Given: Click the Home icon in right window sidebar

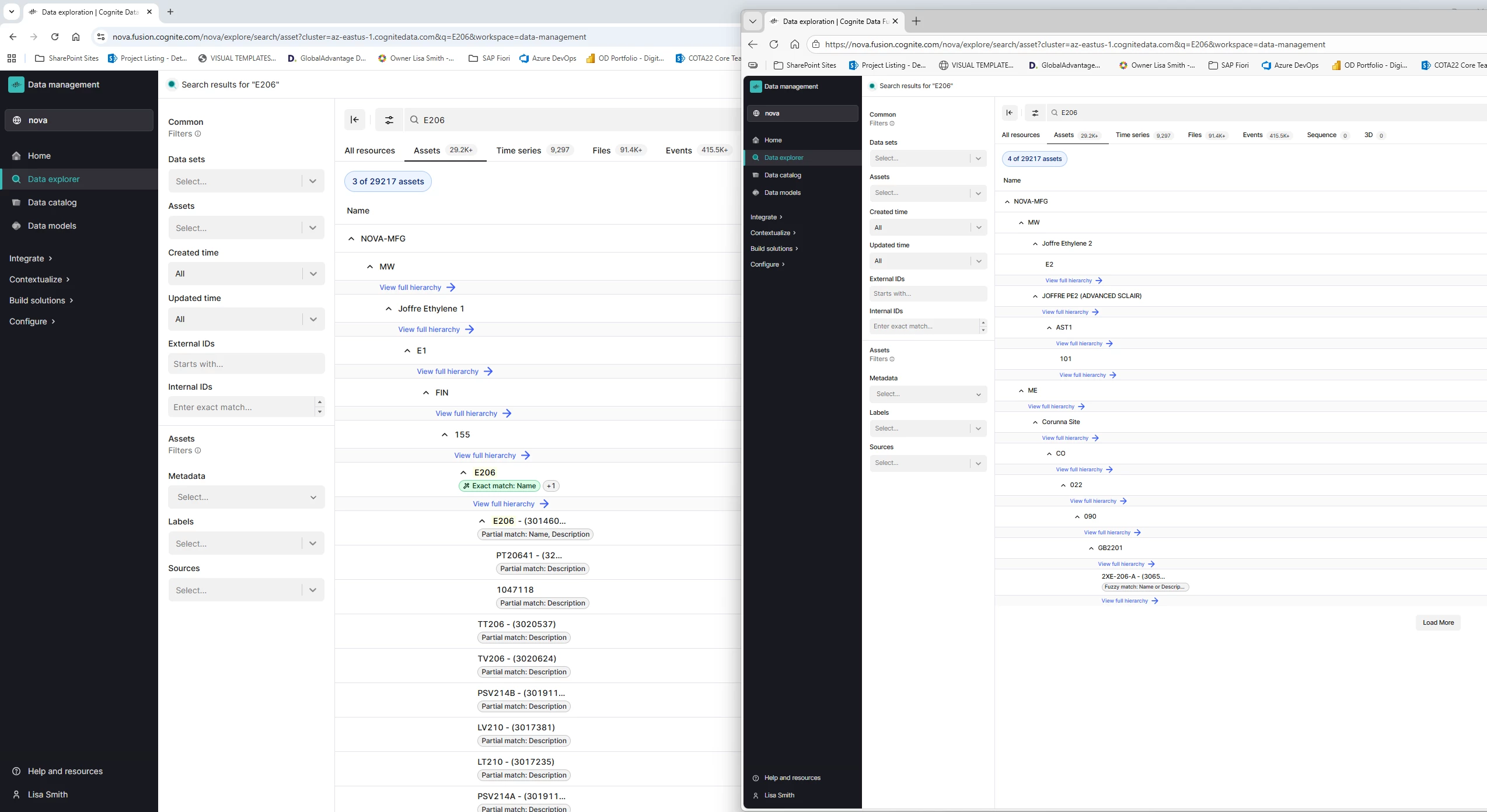Looking at the screenshot, I should [756, 140].
